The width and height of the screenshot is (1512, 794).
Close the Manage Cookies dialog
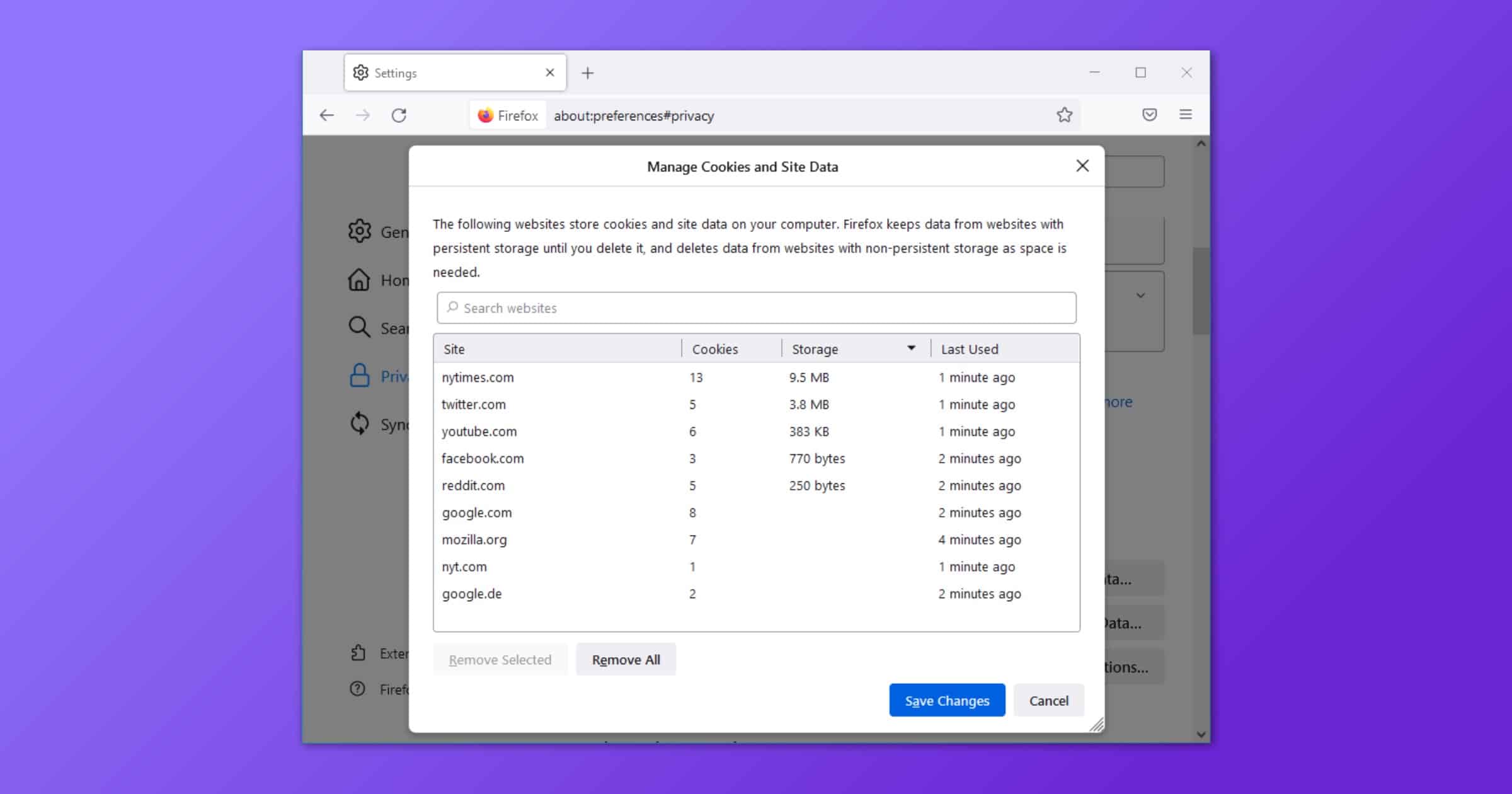pyautogui.click(x=1082, y=166)
